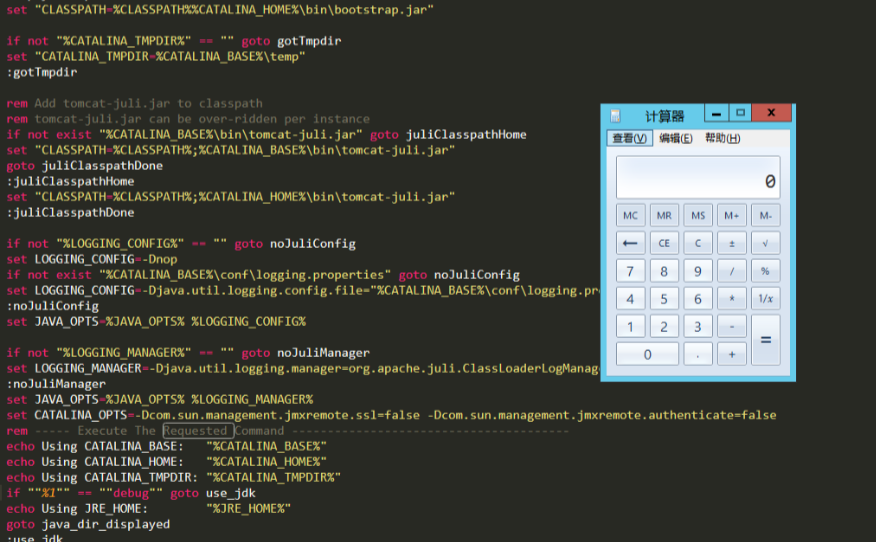Click the square root button
Image resolution: width=876 pixels, height=542 pixels.
[765, 243]
